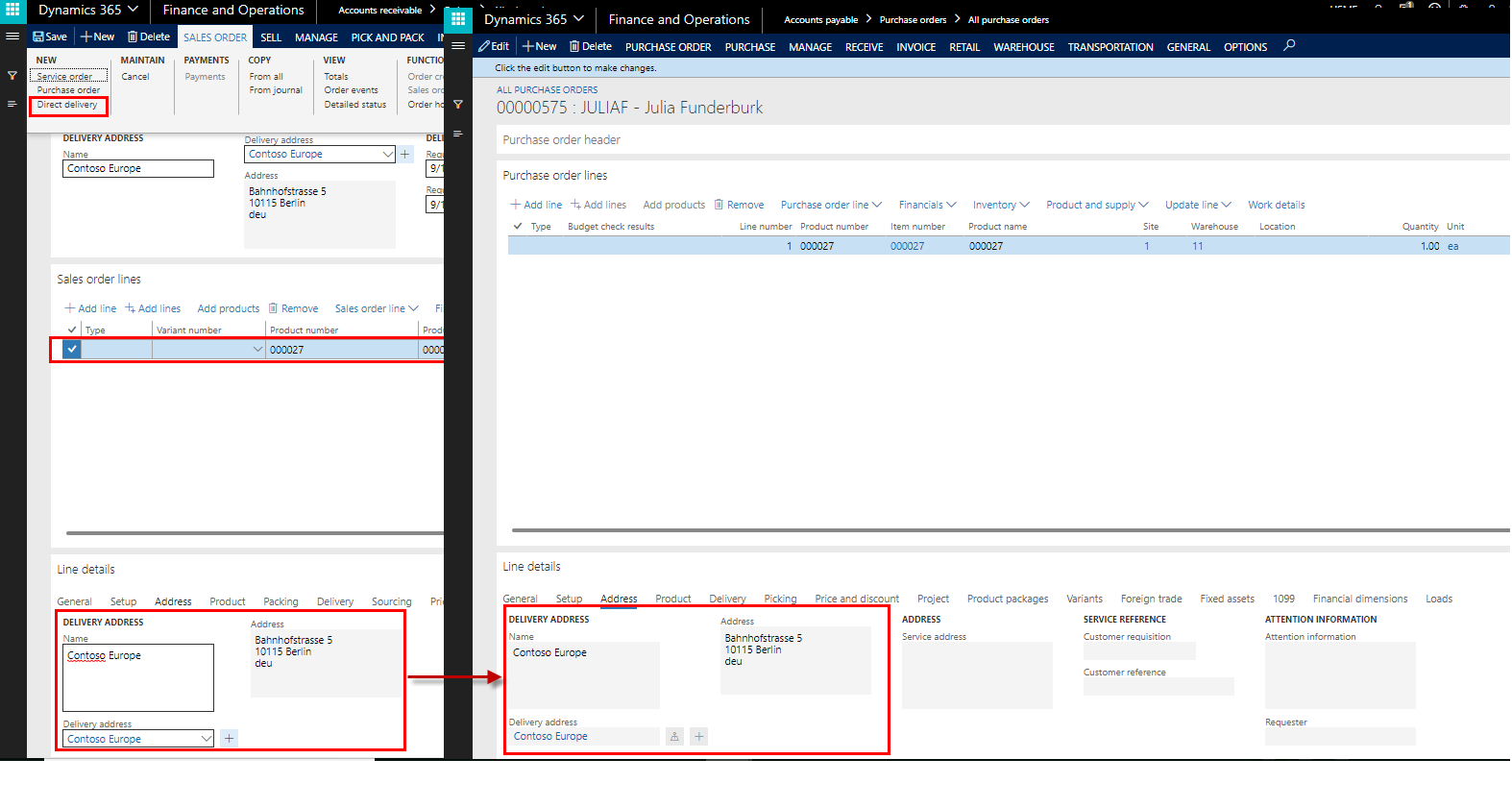Delete the purchase order
The image size is (1512, 808).
coord(591,46)
